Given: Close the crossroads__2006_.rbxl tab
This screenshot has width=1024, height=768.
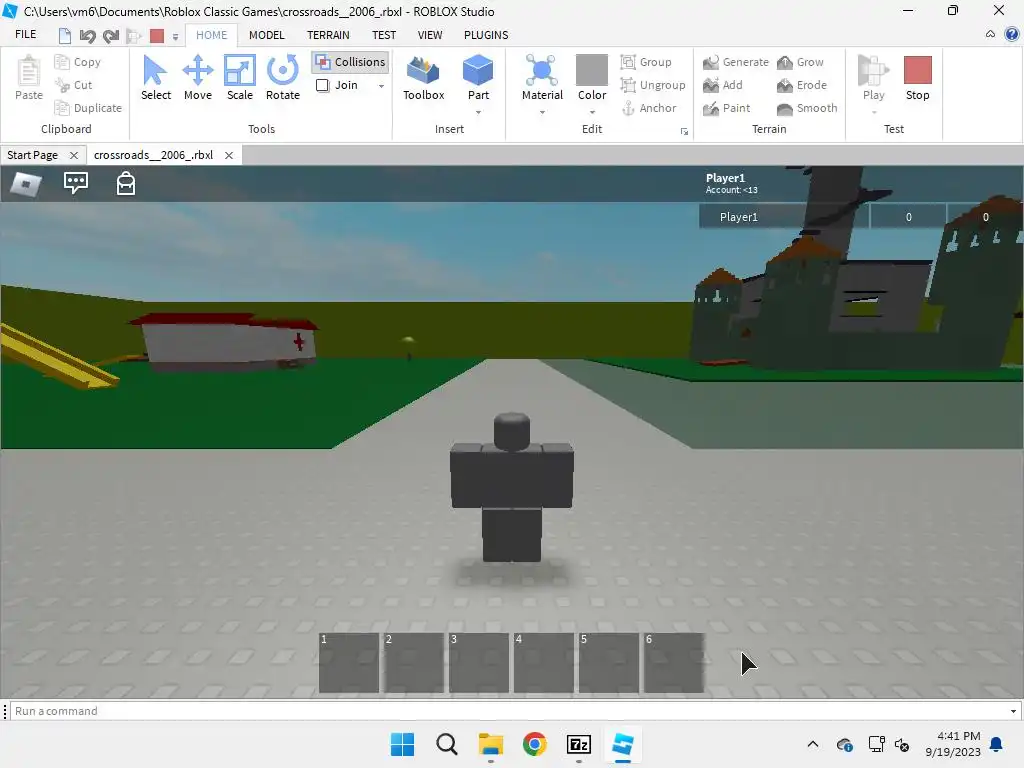Looking at the screenshot, I should (229, 155).
